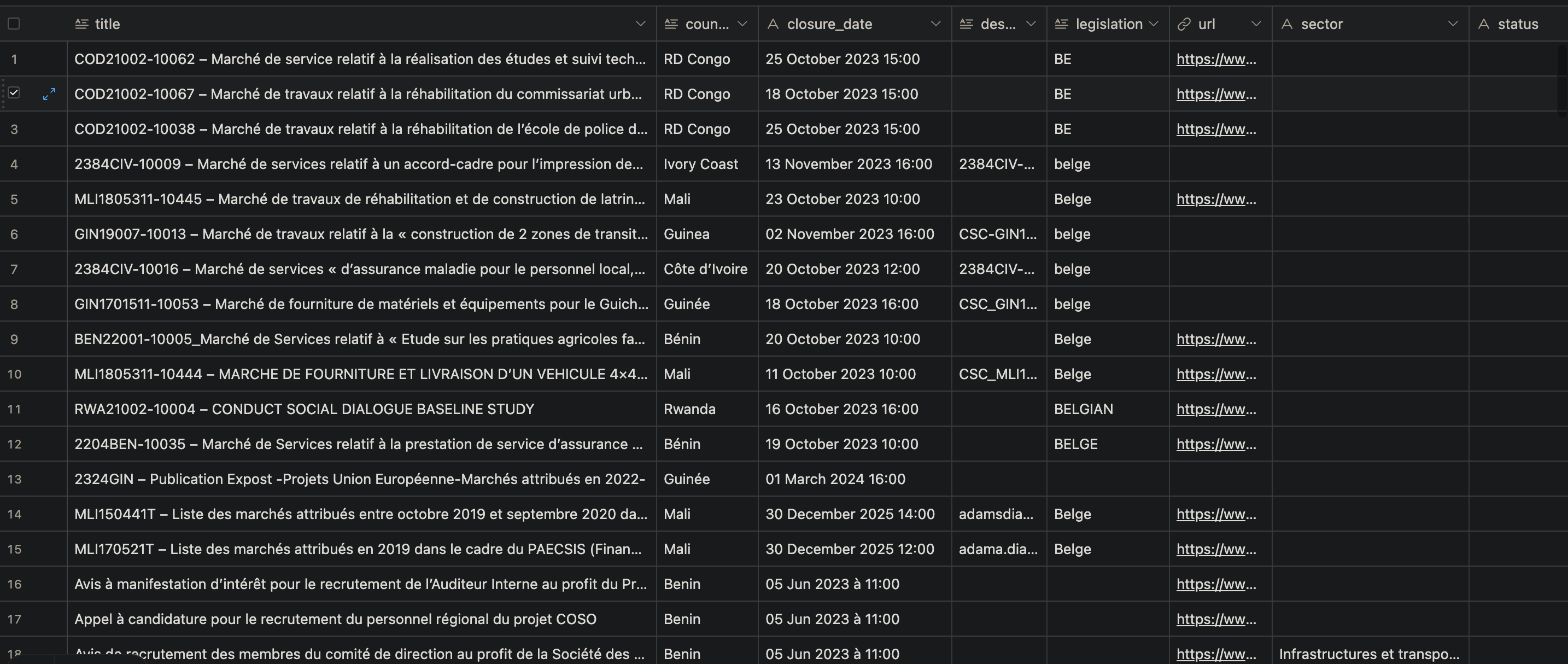The image size is (1568, 664).
Task: Click the 'BE' legislation cell in row 1
Action: tap(1108, 59)
